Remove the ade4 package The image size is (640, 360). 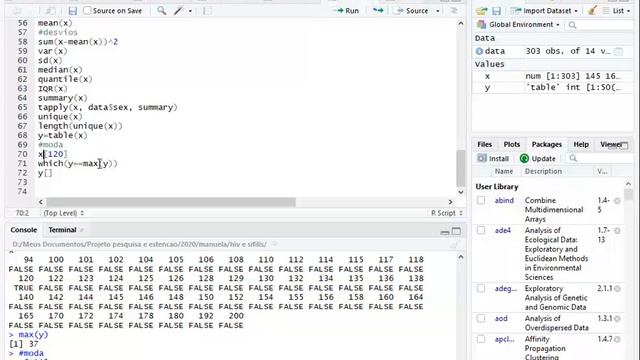tap(617, 231)
